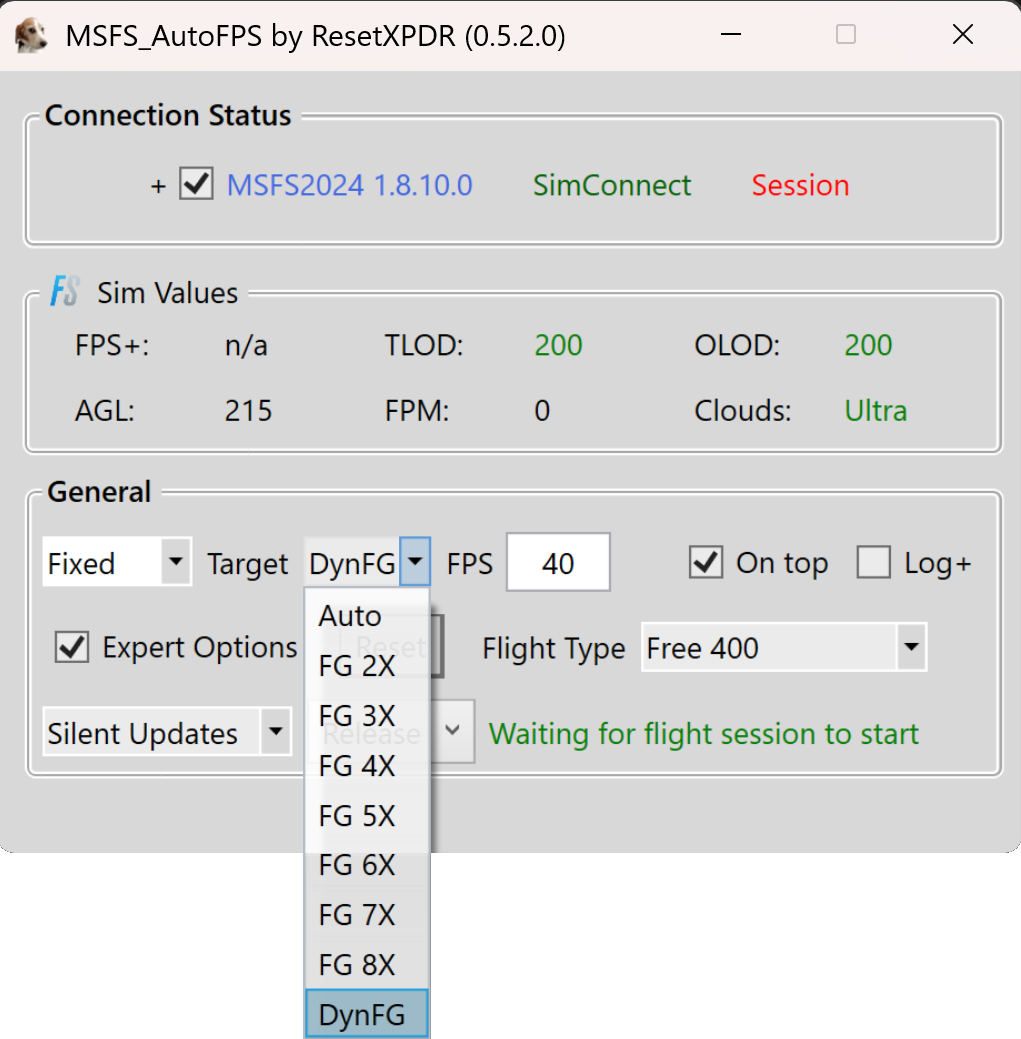Open the Fixed mode dropdown
This screenshot has width=1021, height=1039.
point(117,562)
